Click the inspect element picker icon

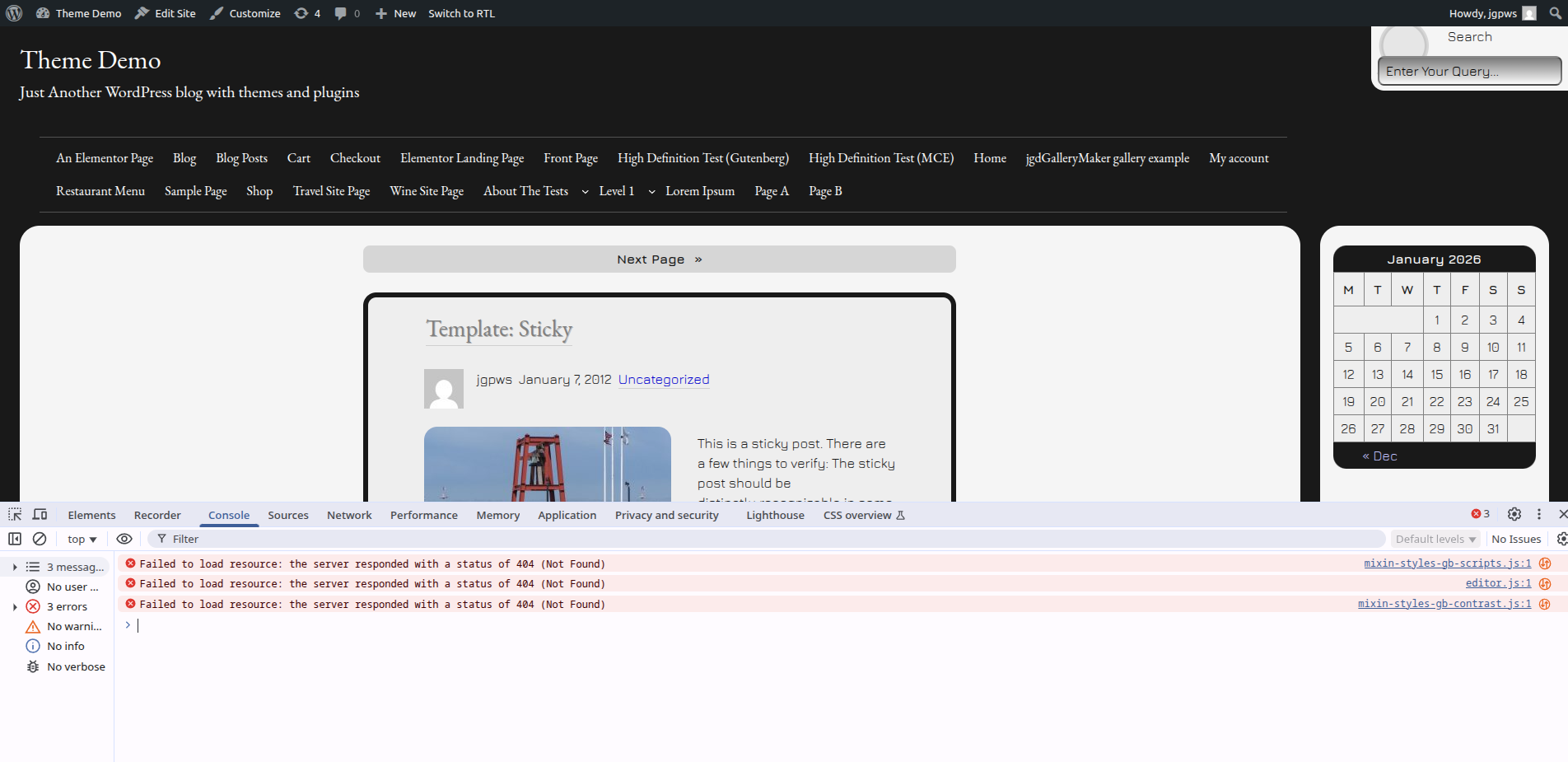[x=15, y=515]
